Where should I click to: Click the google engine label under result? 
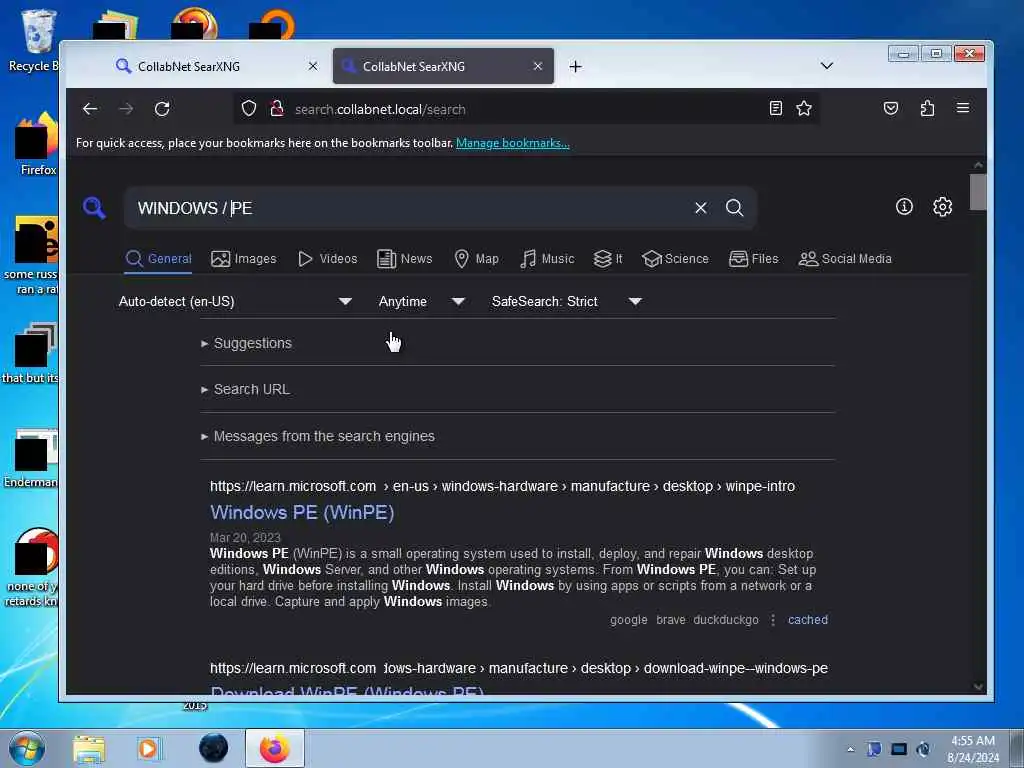tap(628, 620)
